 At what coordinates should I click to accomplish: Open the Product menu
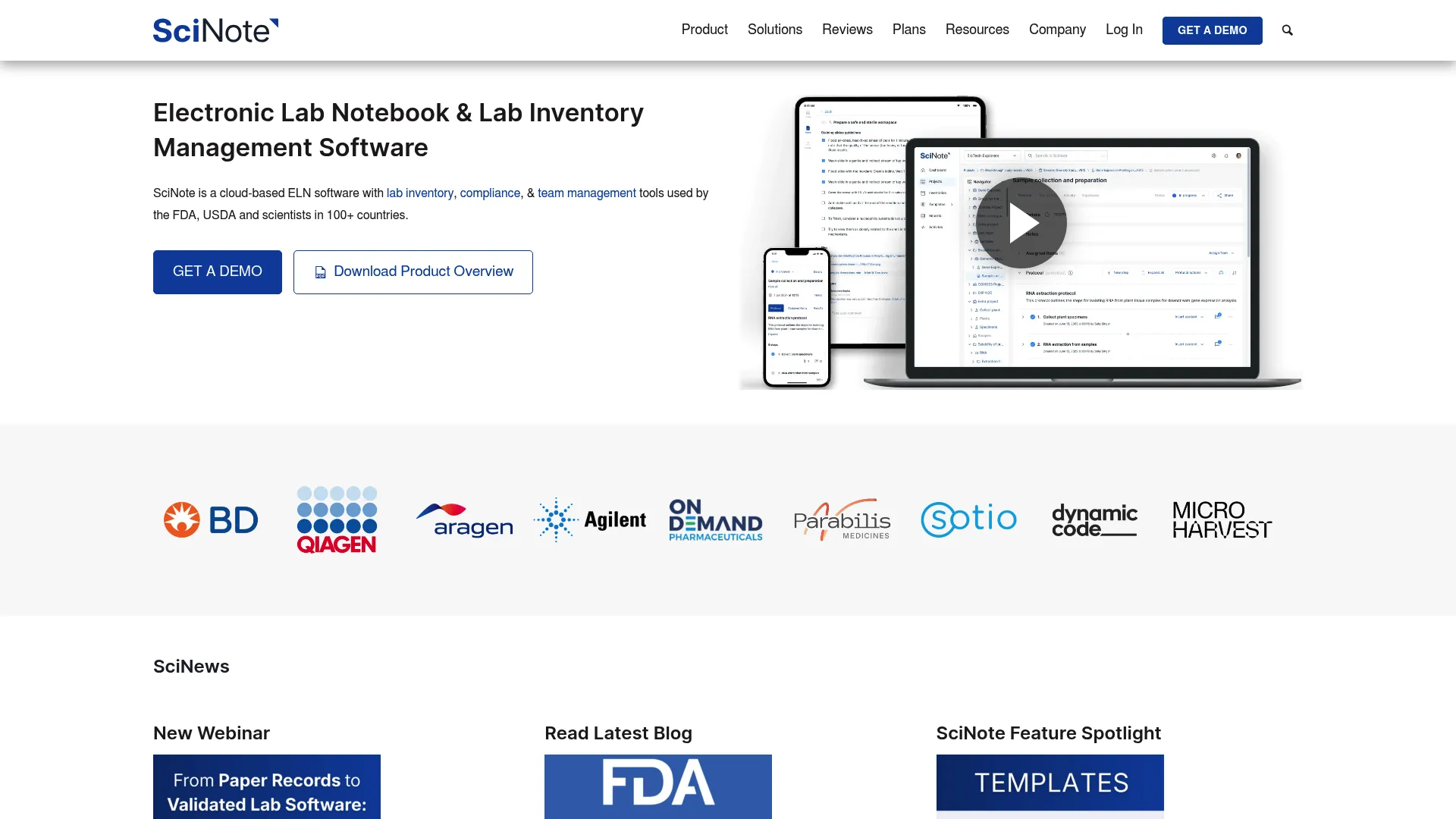tap(704, 30)
